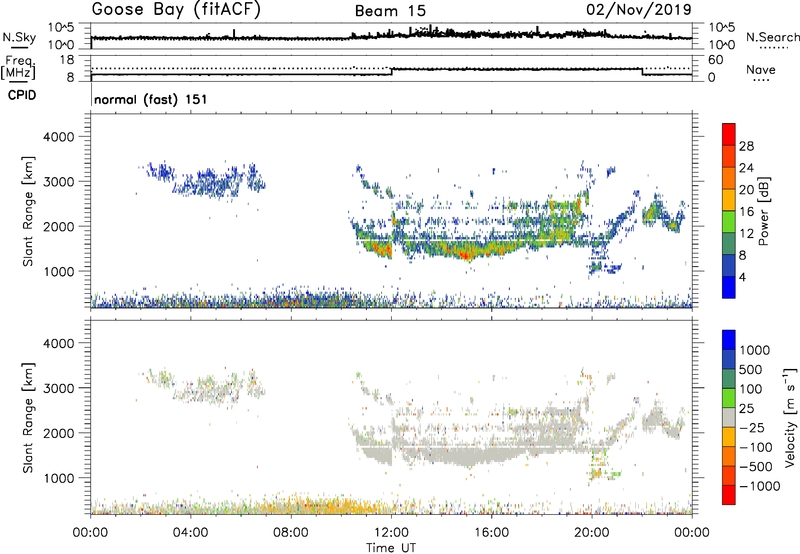Click the strong red echo near 15:00 in power panel
The image size is (800, 554).
pos(466,254)
